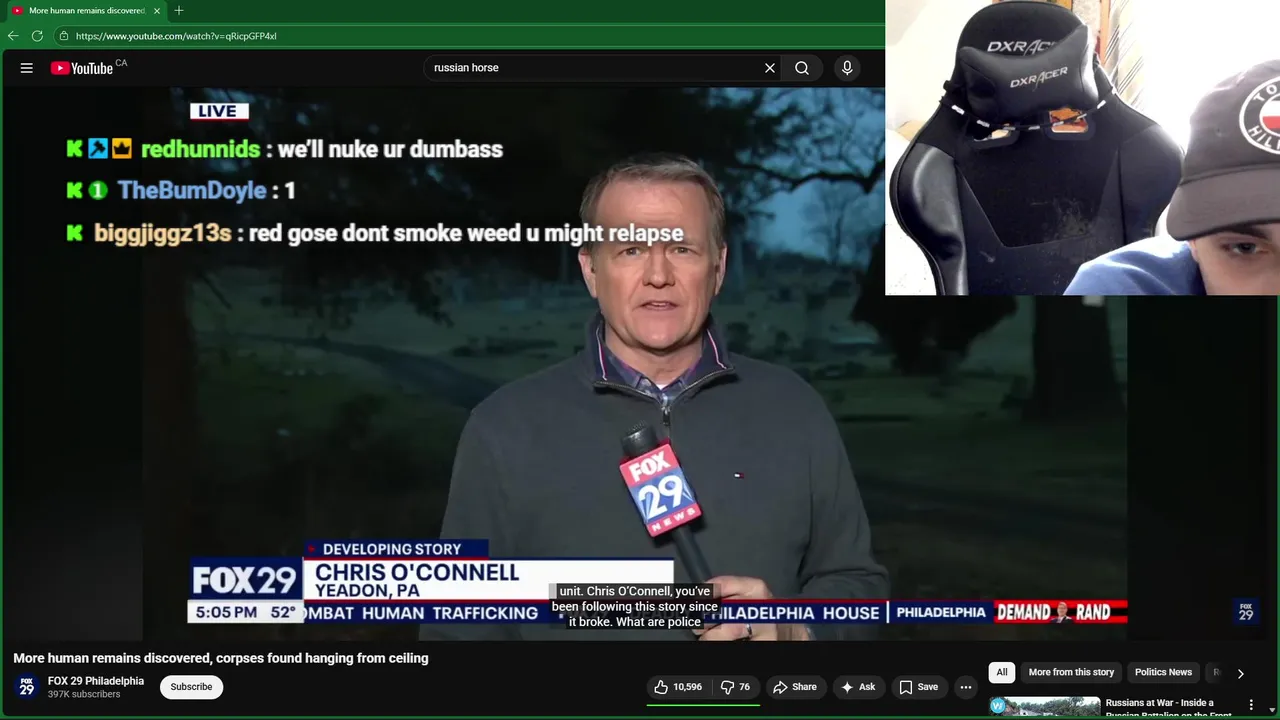Screen dimensions: 1280x720
Task: Subscribe to FOX 29 Philadelphia
Action: pyautogui.click(x=191, y=687)
